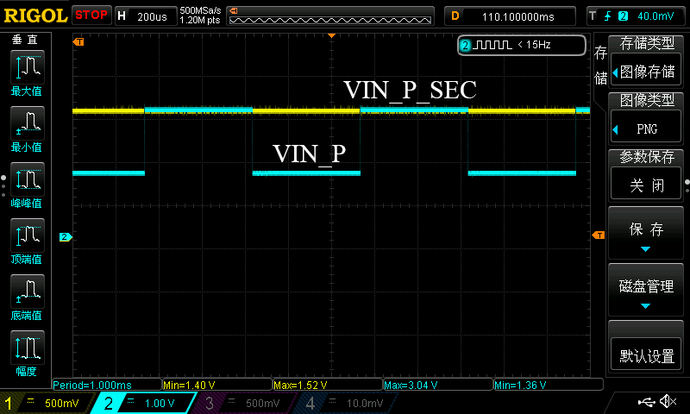Select the 最小值 minimum measurement icon

point(27,129)
